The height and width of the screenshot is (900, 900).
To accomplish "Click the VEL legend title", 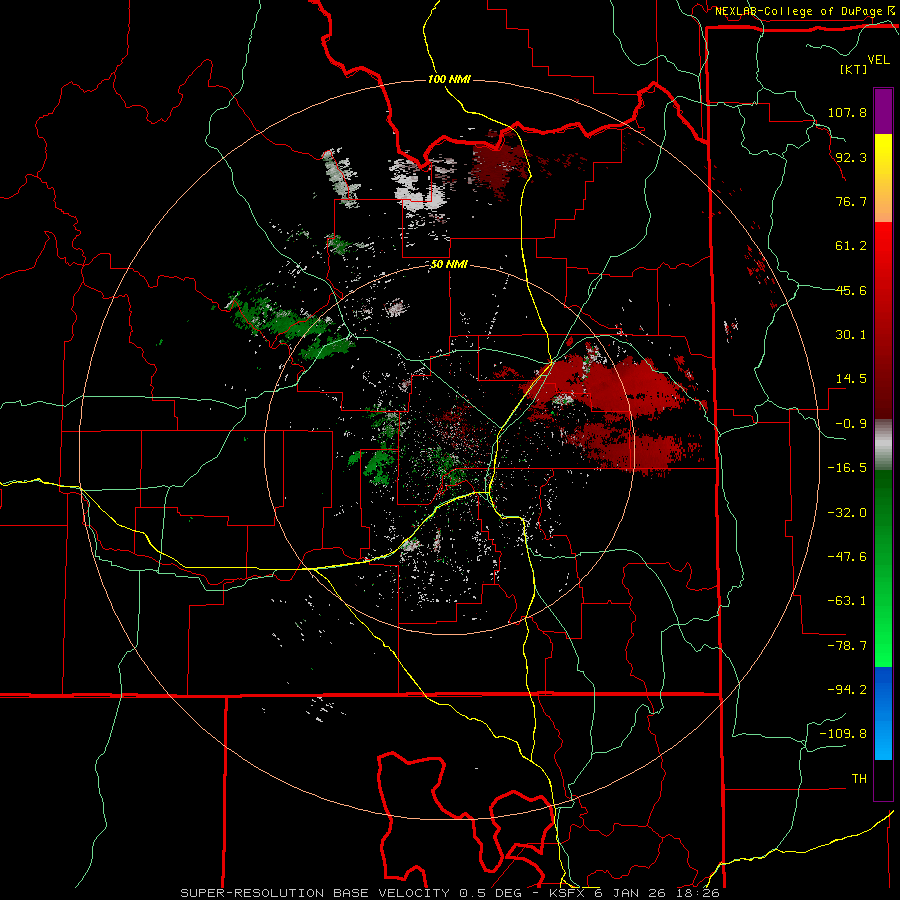I will [x=878, y=60].
